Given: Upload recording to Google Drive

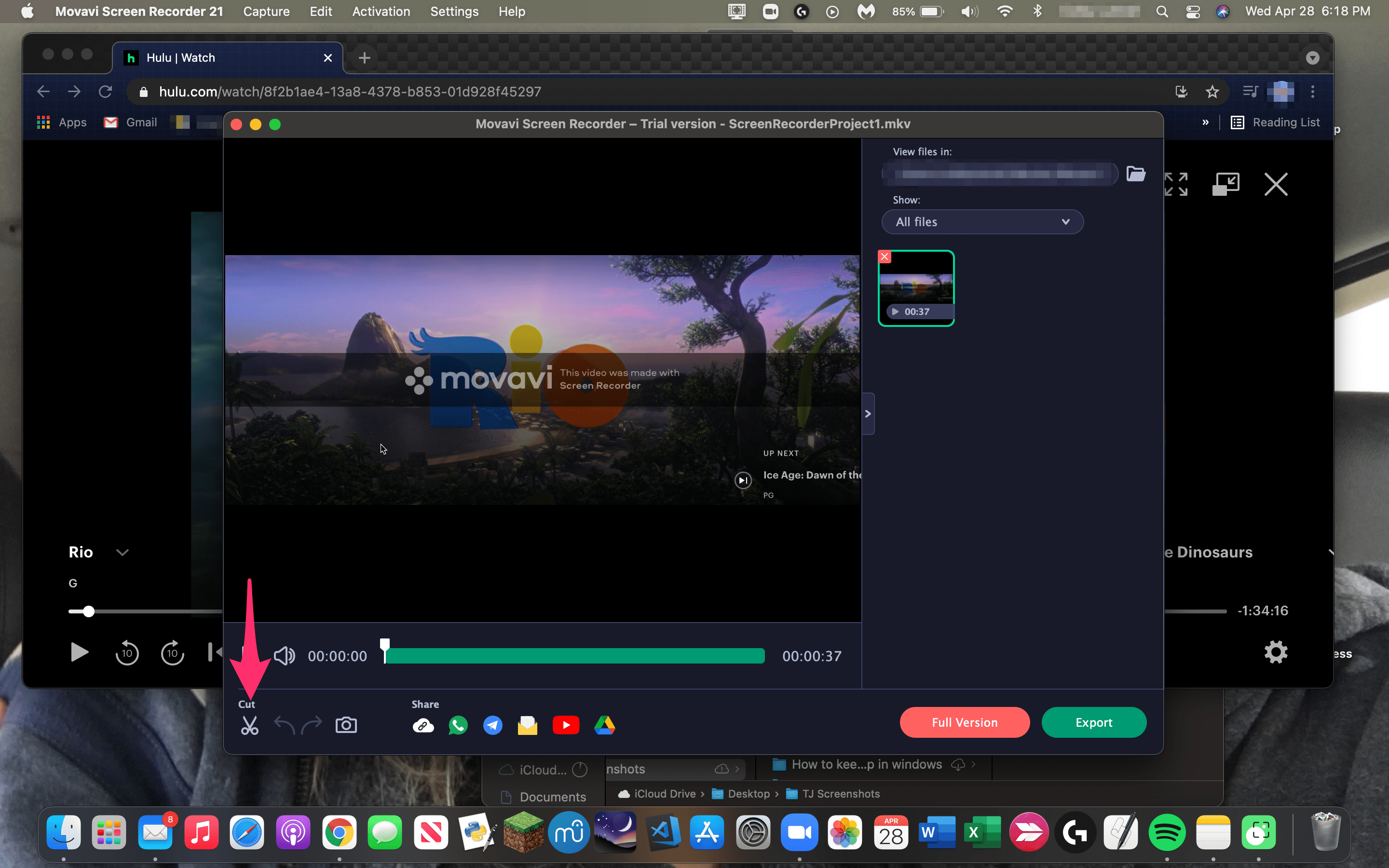Looking at the screenshot, I should 604,725.
